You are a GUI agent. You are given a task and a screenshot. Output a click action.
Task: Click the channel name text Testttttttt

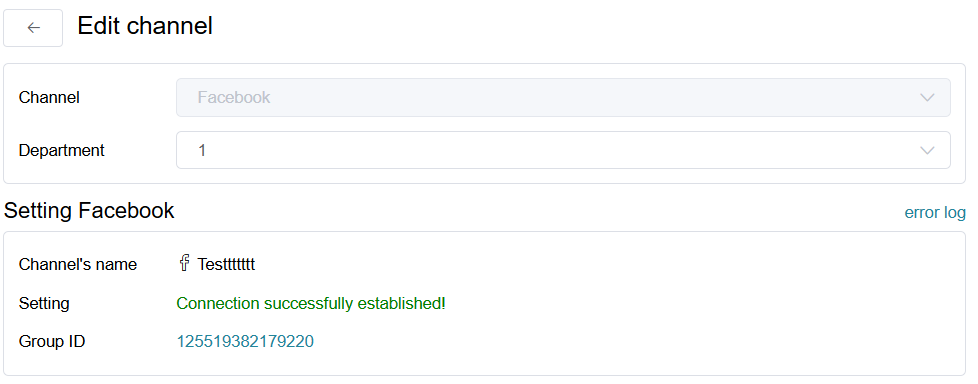(x=226, y=264)
